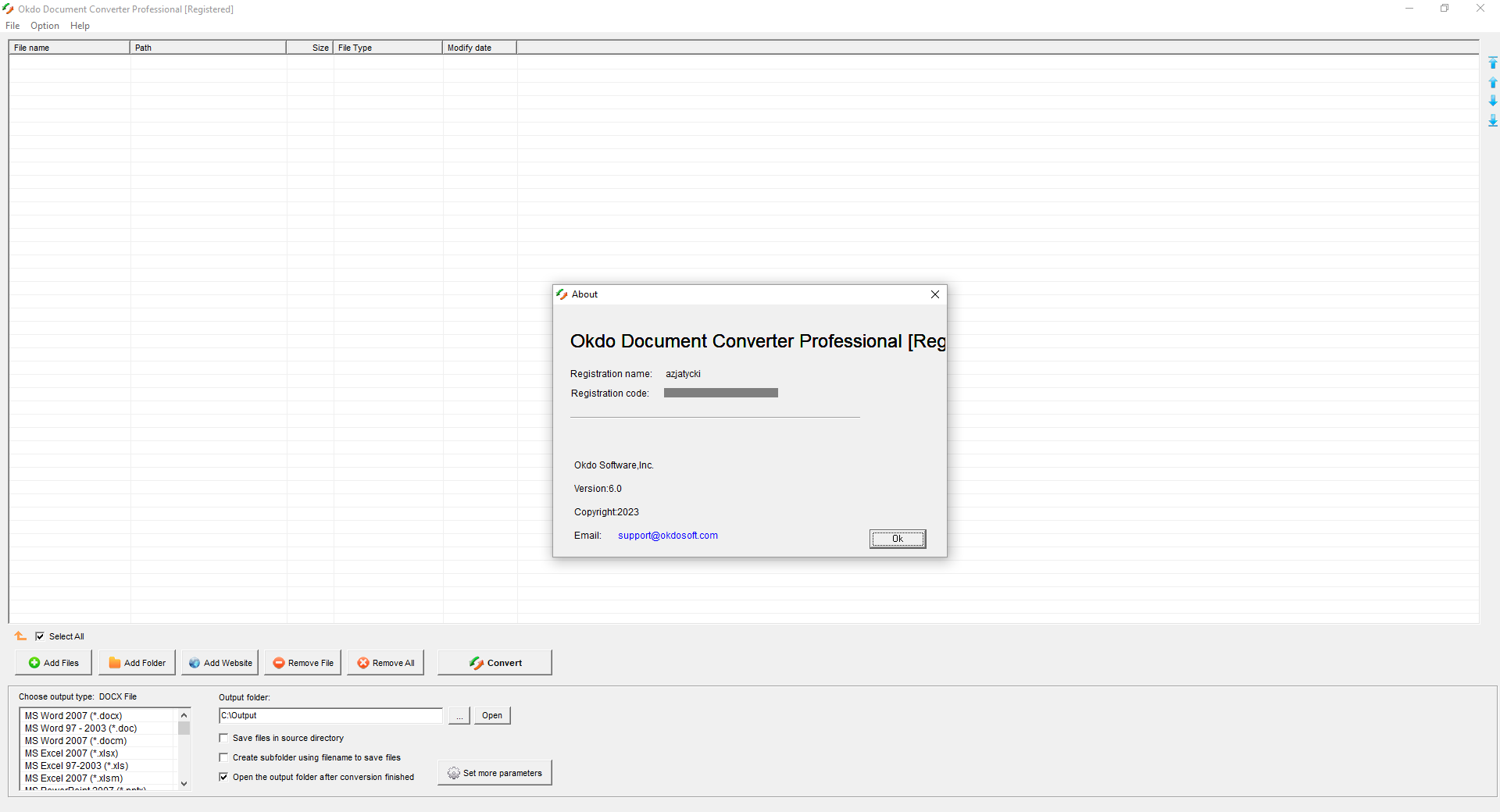1500x812 pixels.
Task: Sort by File name column header
Action: click(x=70, y=48)
